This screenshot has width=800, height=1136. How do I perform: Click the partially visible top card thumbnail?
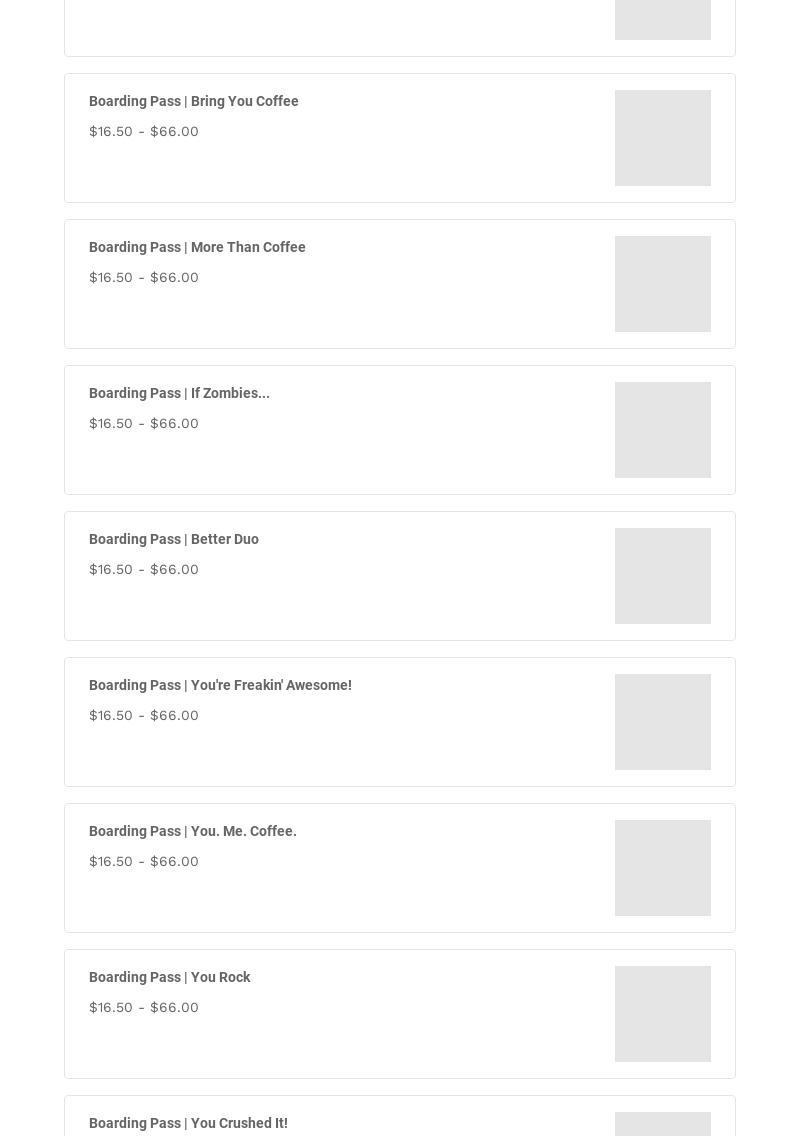663,20
